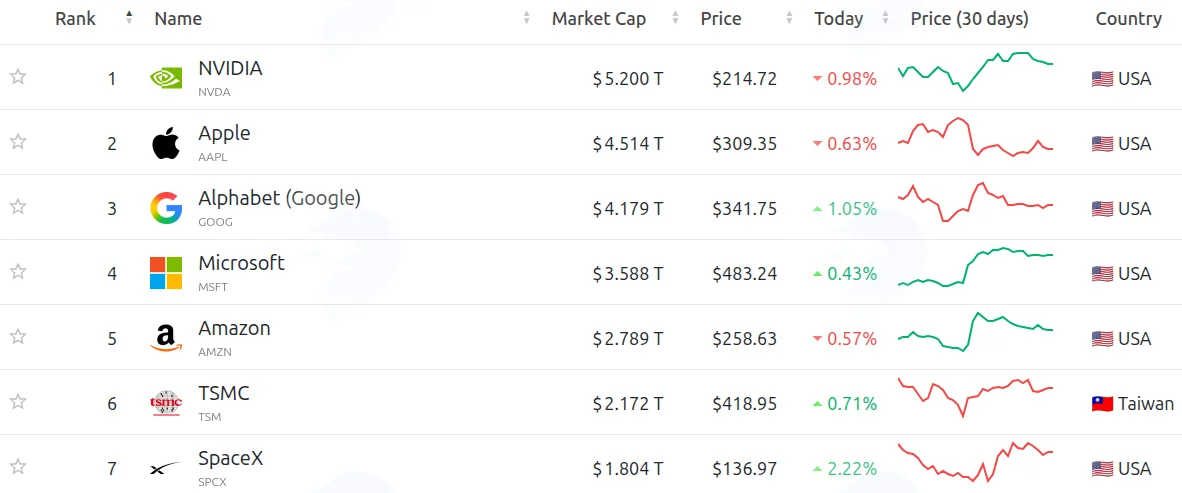Sort table by Rank column arrows

129,17
